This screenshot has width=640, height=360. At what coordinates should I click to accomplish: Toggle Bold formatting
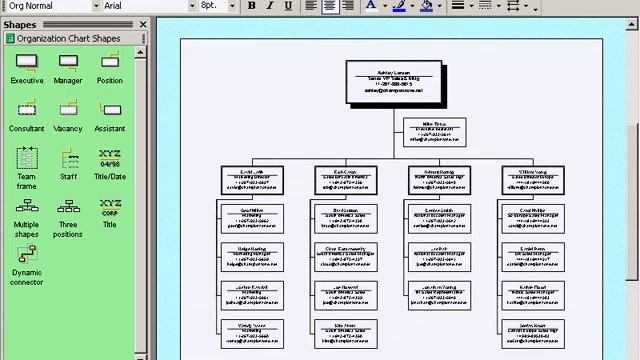pos(251,6)
